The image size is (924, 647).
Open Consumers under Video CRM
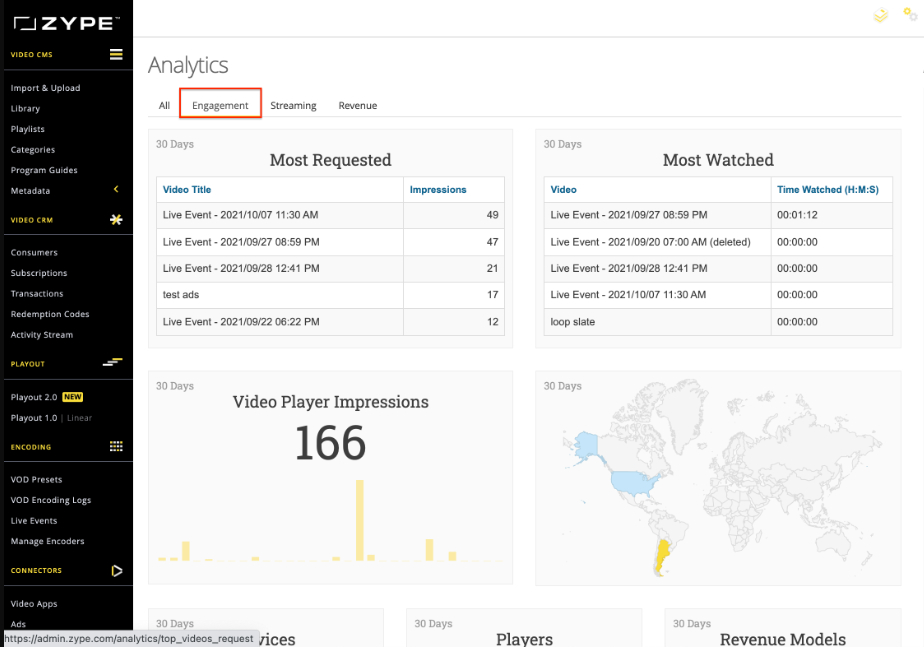click(x=34, y=252)
